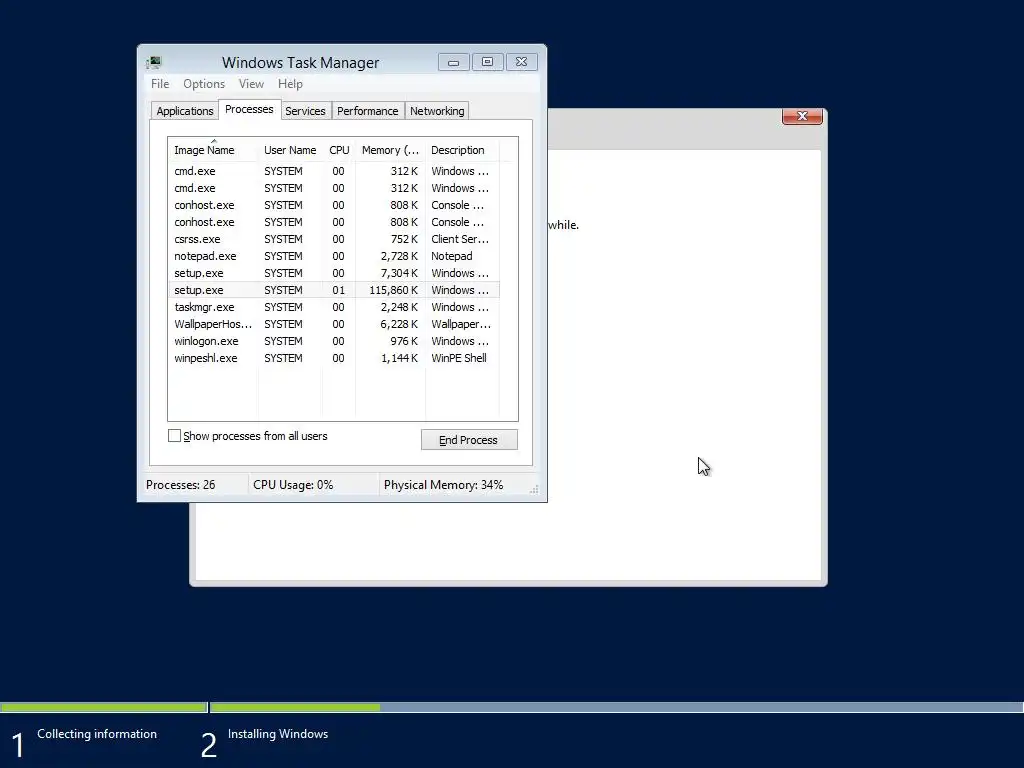Click Physical Memory: 34% in the status bar
Viewport: 1024px width, 768px height.
tap(443, 485)
